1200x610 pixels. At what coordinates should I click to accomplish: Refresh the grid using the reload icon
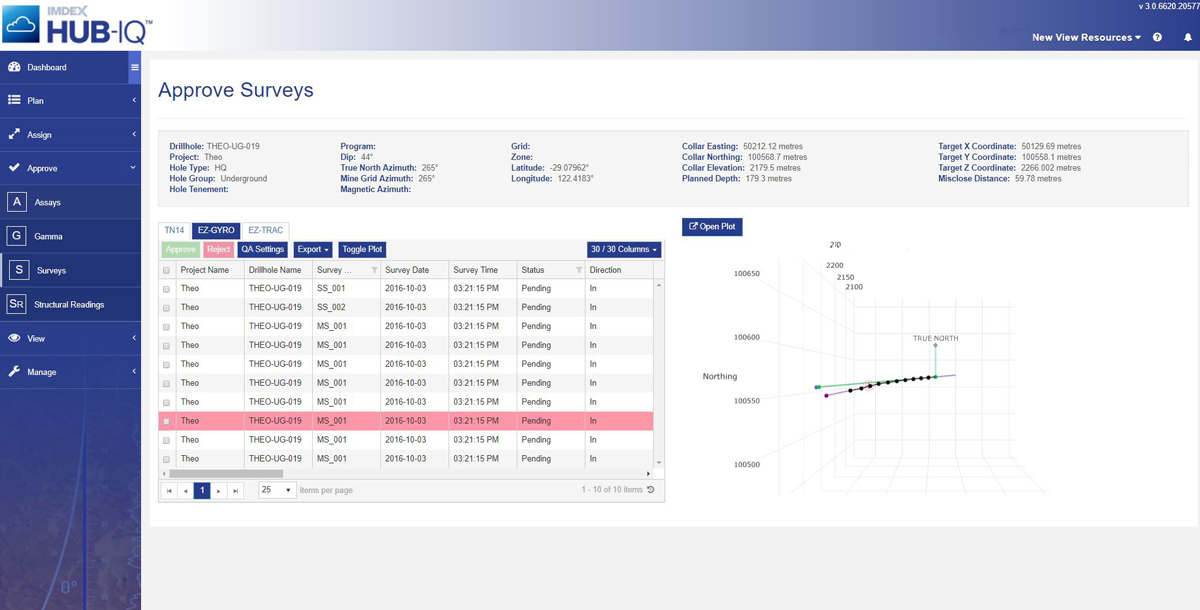point(651,490)
